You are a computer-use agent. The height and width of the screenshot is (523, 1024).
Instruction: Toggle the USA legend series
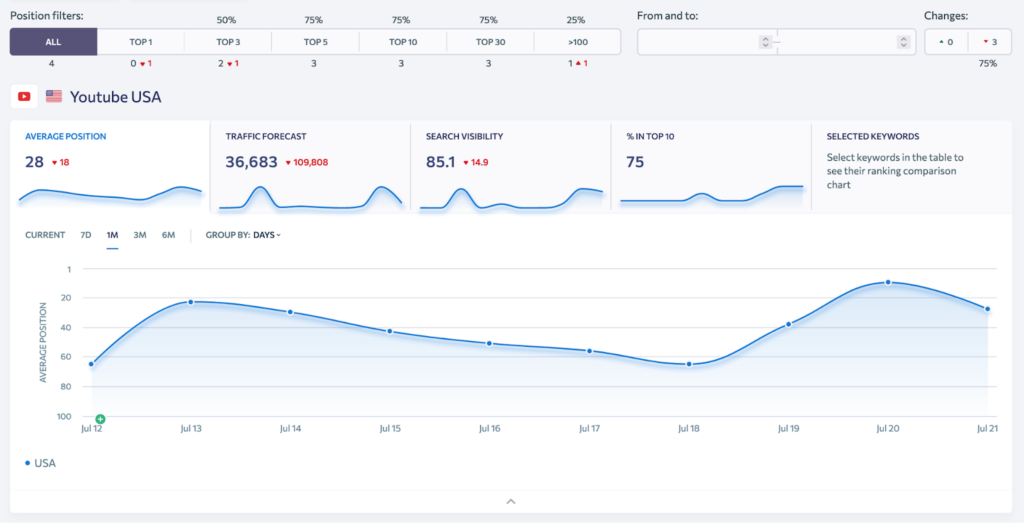40,463
